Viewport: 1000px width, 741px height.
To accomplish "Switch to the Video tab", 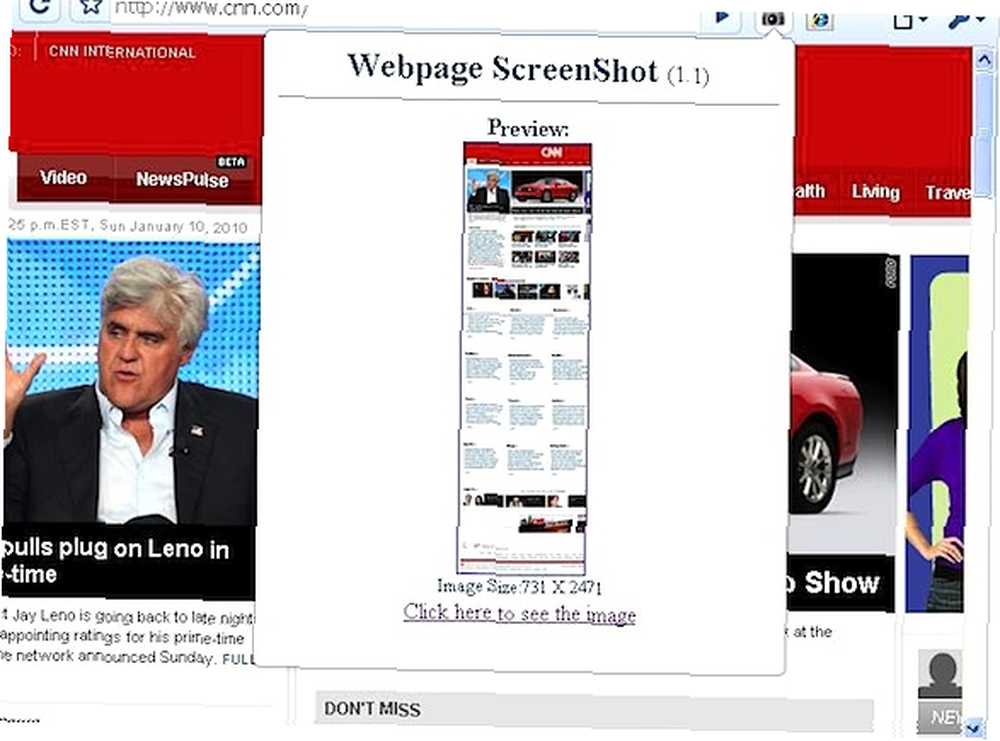I will (63, 177).
